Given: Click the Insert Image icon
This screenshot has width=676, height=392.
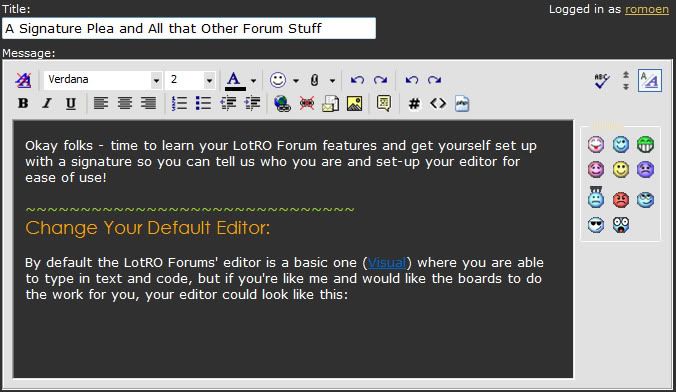Looking at the screenshot, I should point(354,104).
